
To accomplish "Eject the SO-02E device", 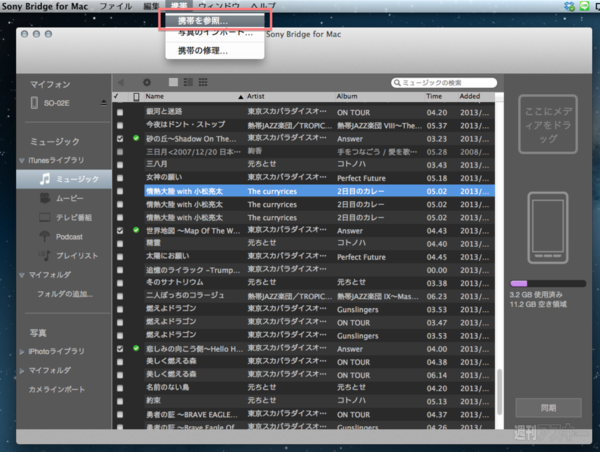I will point(104,103).
